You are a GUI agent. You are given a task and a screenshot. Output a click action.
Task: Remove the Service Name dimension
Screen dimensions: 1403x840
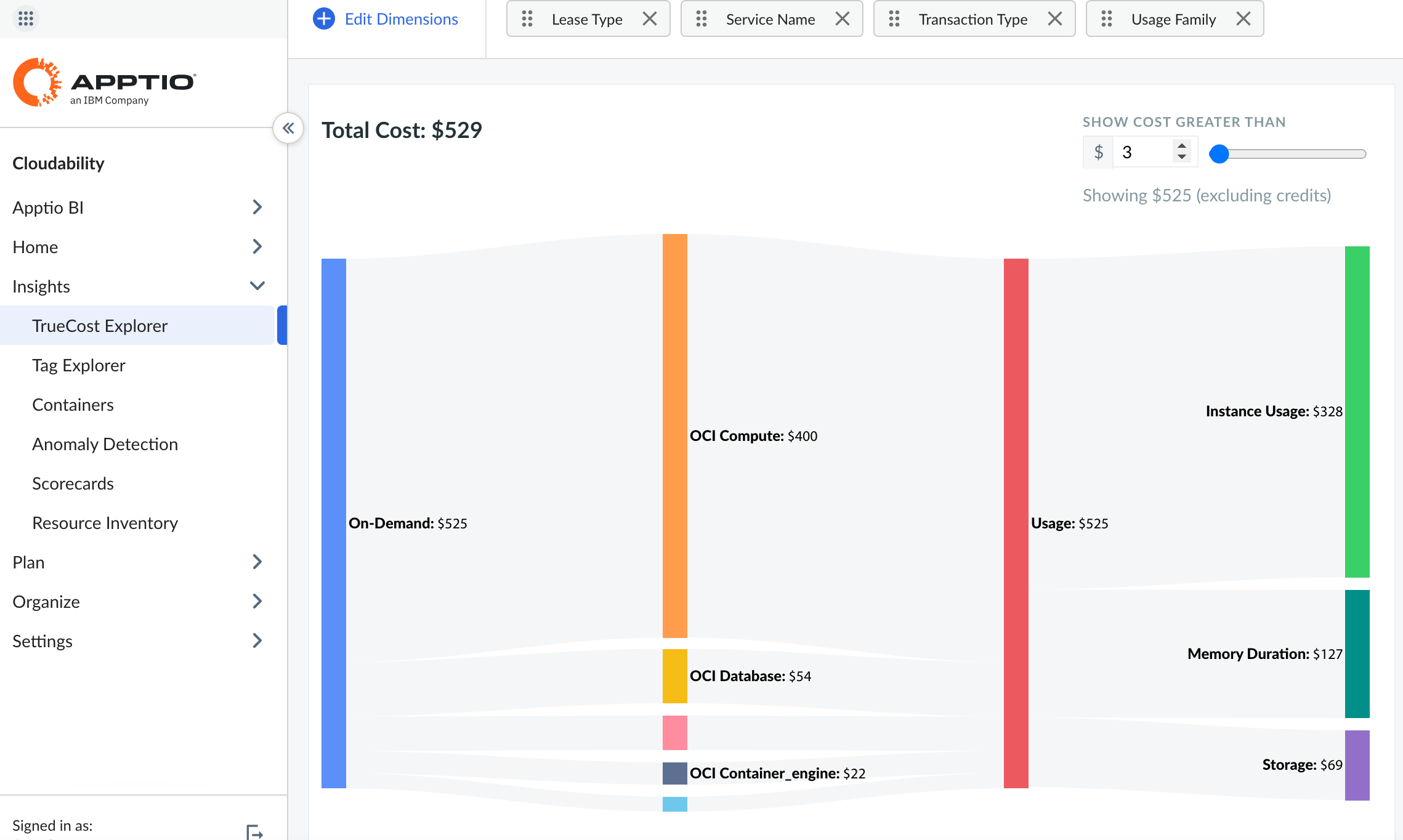click(x=843, y=18)
